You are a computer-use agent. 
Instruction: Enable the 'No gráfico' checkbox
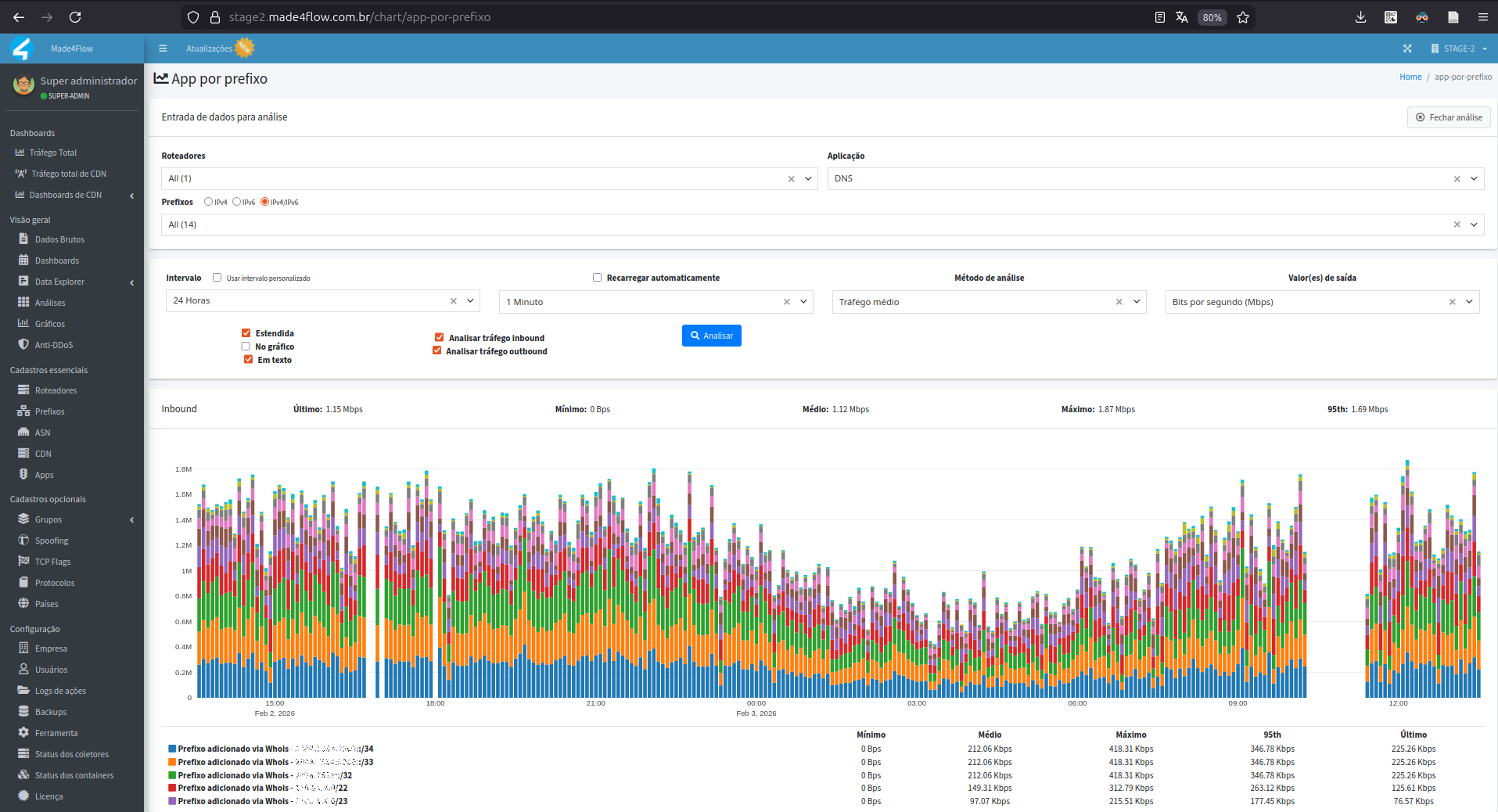pos(246,347)
